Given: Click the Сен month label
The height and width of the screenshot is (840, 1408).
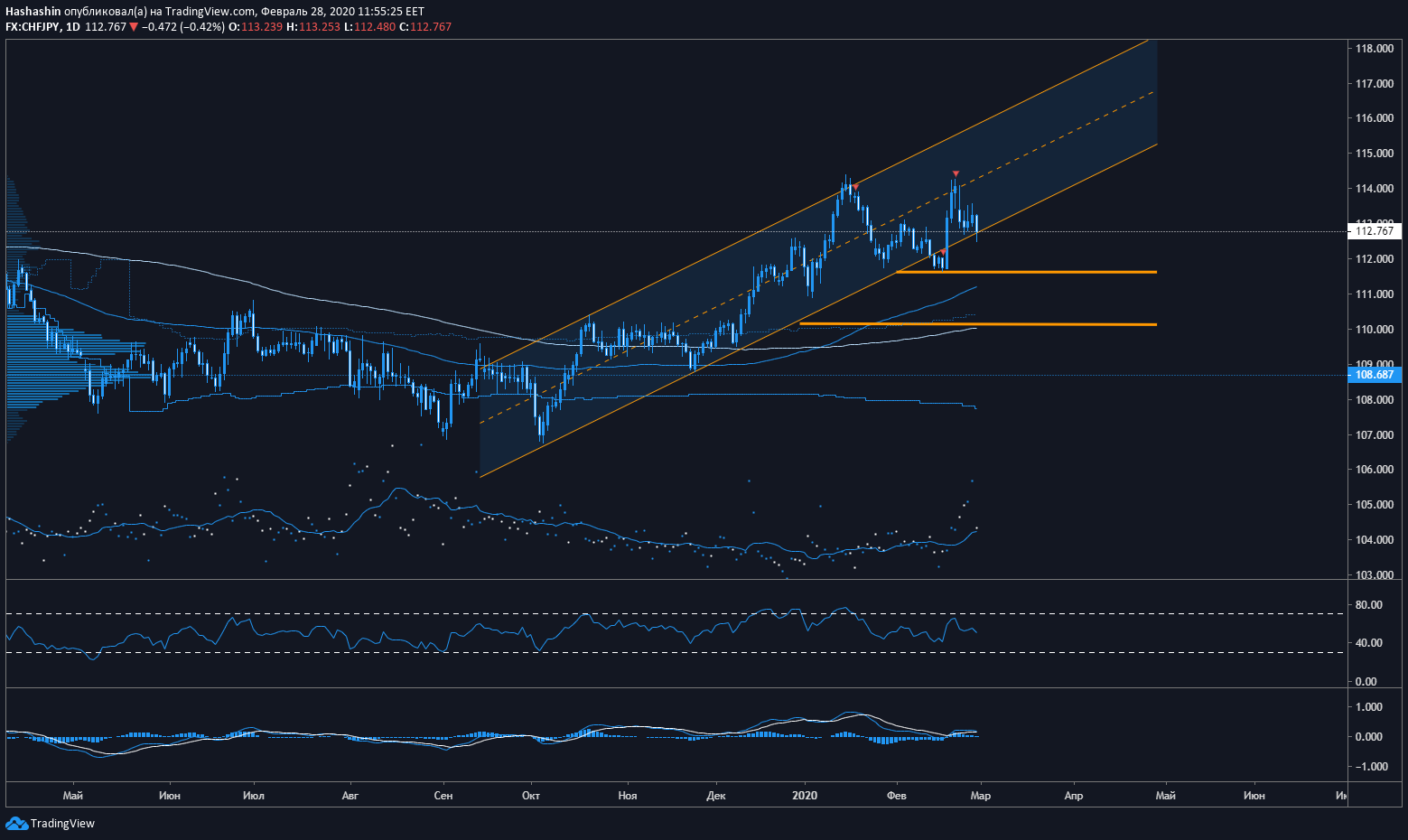Looking at the screenshot, I should 443,796.
